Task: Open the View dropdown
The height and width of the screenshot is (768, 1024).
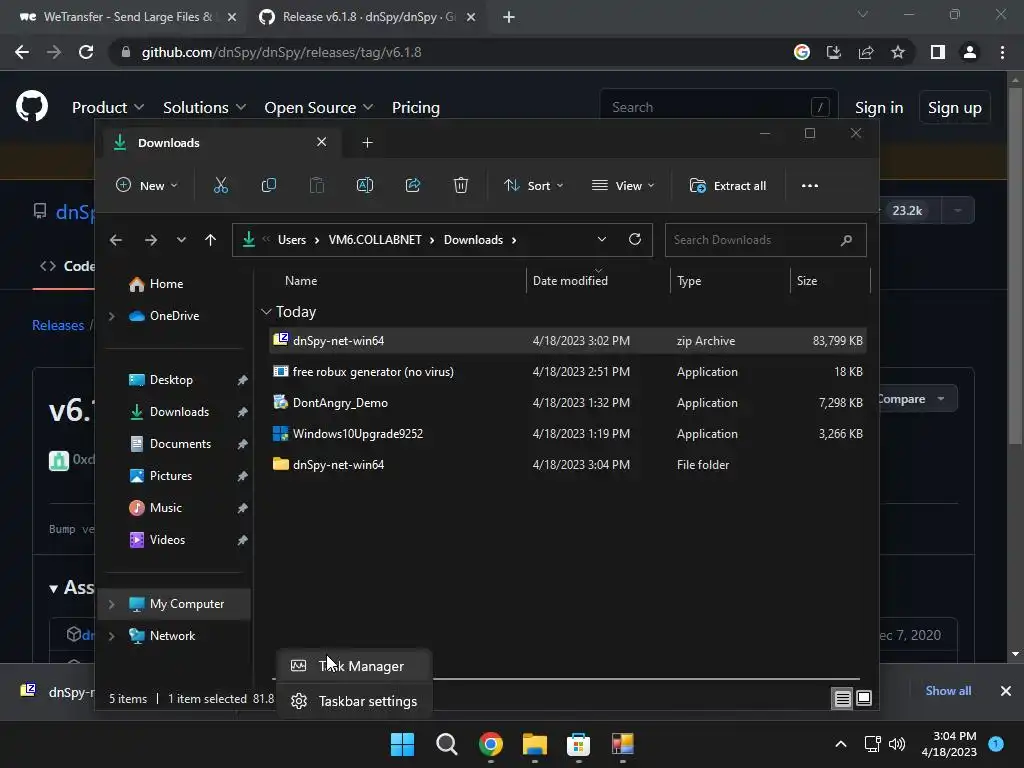Action: point(622,185)
